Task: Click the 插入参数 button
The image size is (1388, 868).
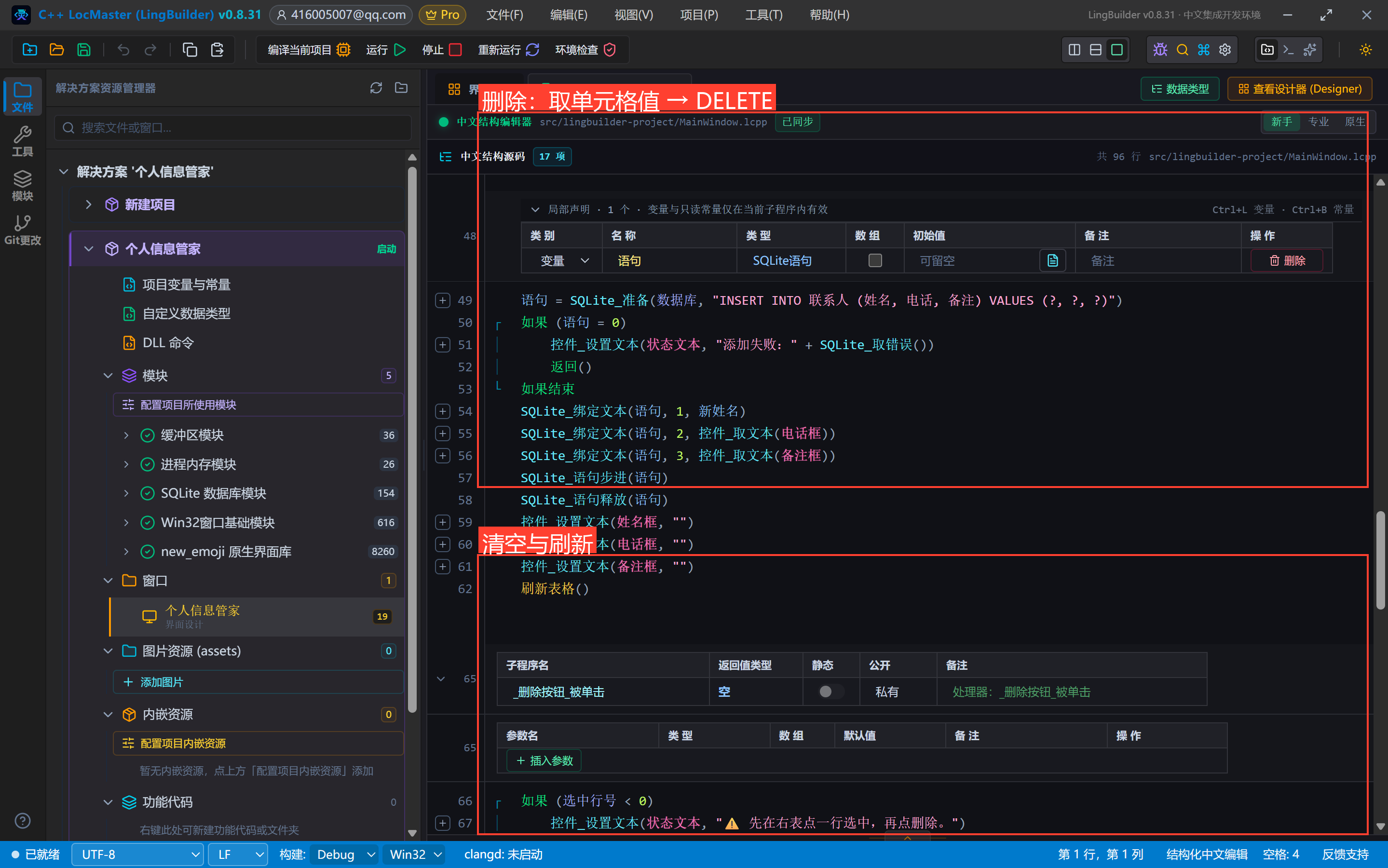Action: point(544,760)
